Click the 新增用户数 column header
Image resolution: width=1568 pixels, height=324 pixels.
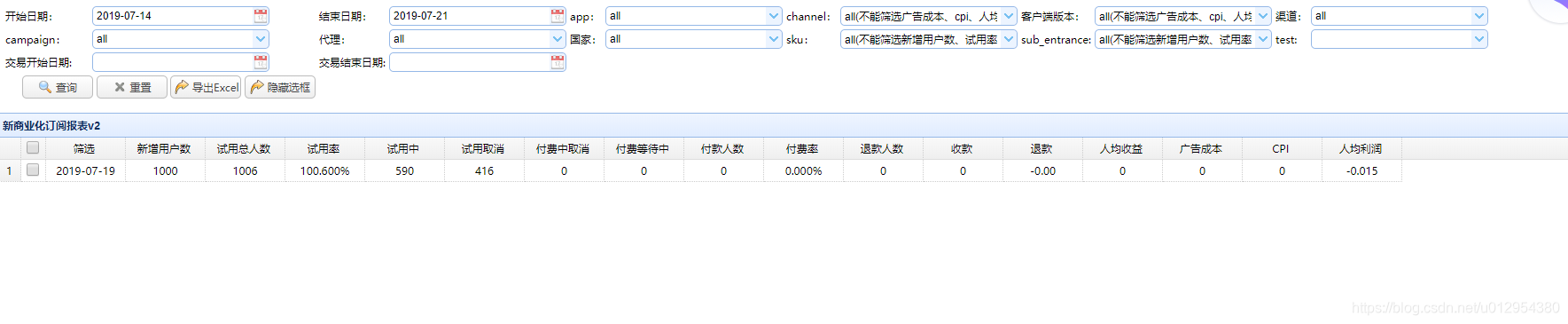pyautogui.click(x=165, y=148)
